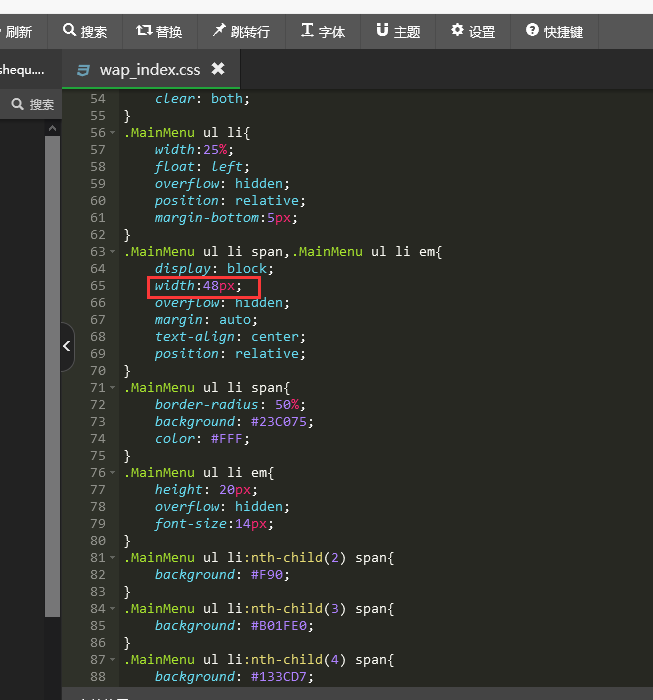Click the magnifier icon for 搜索 in toolbar
Viewport: 653px width, 700px height.
[x=69, y=31]
